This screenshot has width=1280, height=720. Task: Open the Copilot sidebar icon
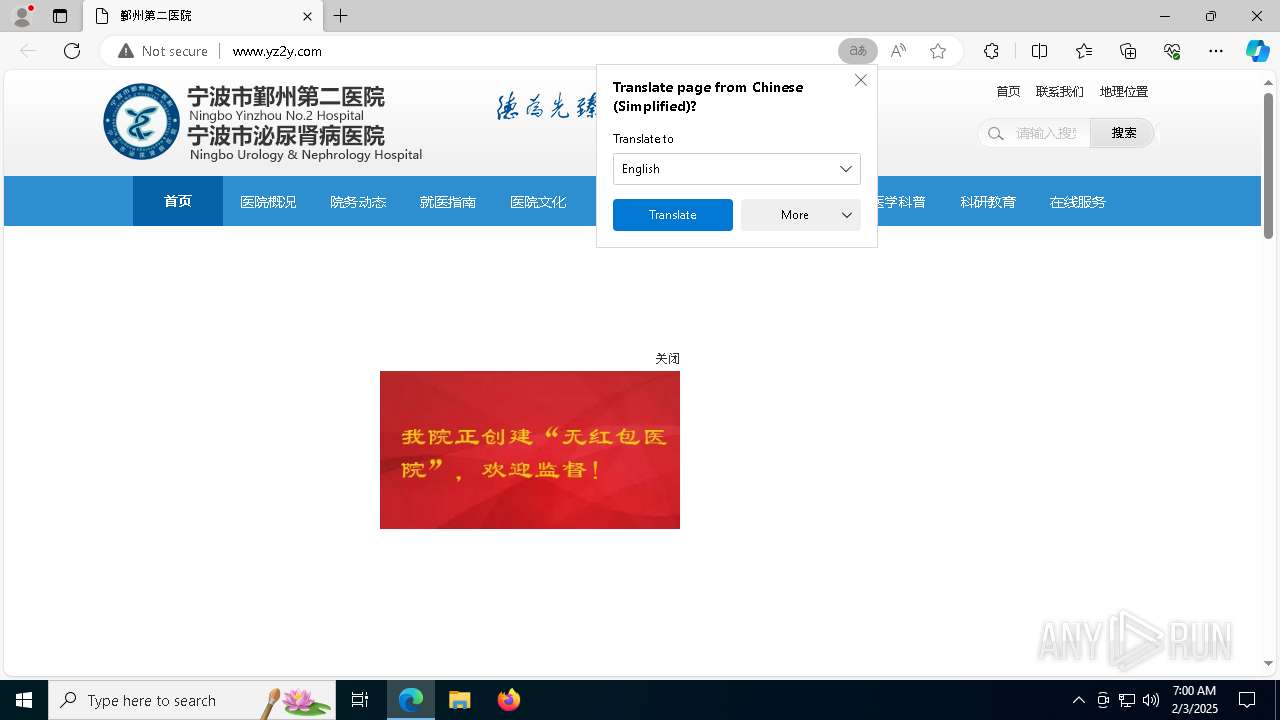tap(1257, 51)
